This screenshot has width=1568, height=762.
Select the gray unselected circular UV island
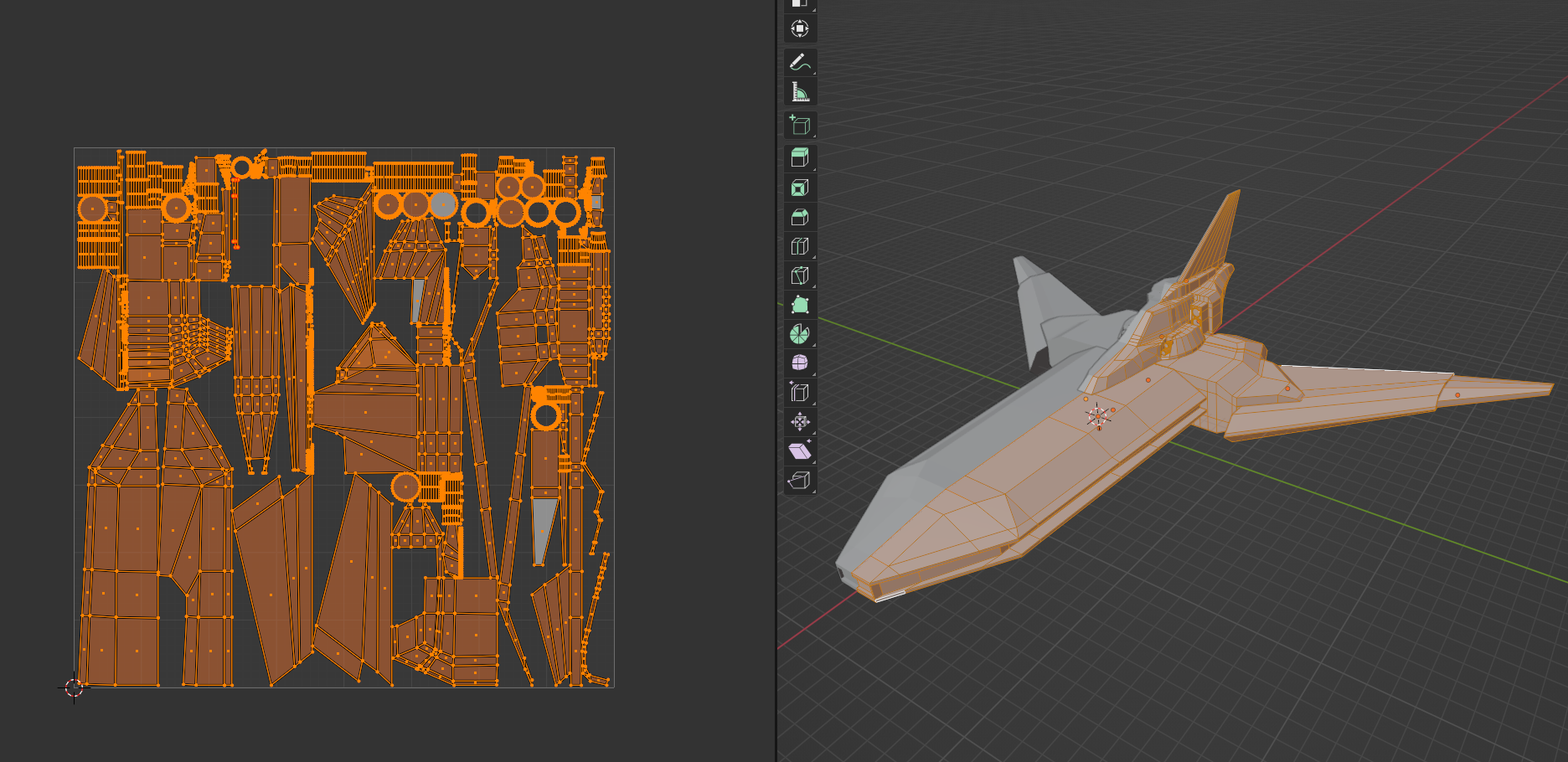tap(443, 204)
